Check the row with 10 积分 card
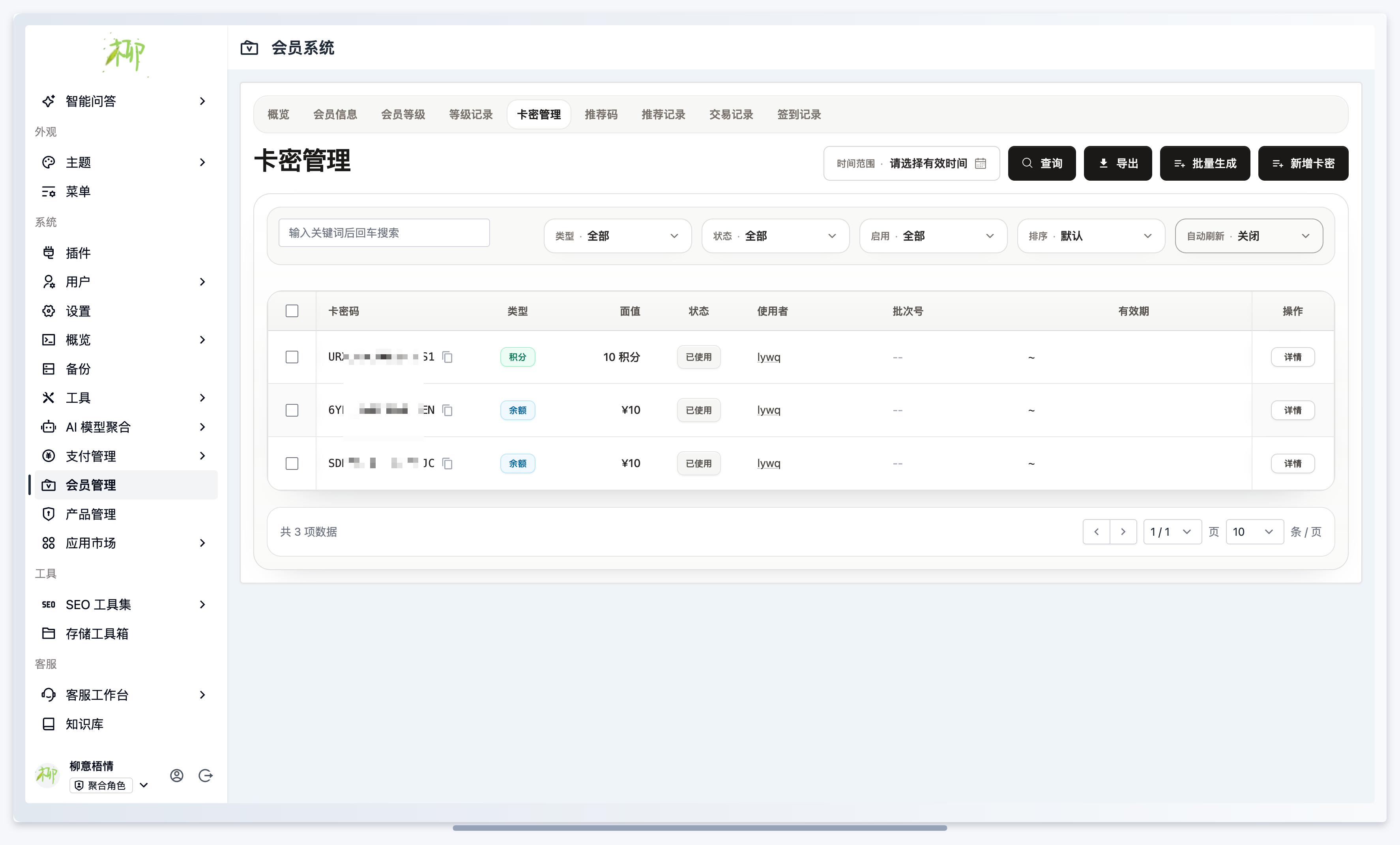The height and width of the screenshot is (845, 1400). point(292,357)
